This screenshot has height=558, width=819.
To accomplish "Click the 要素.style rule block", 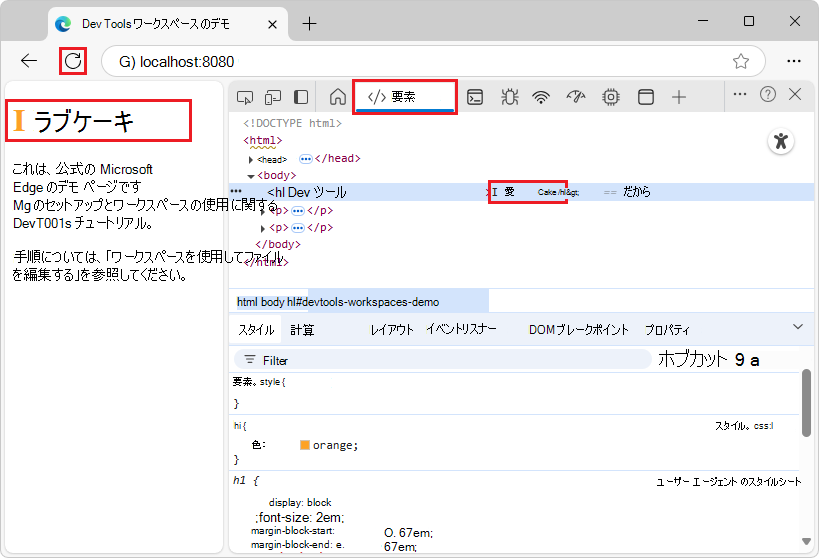I will 514,393.
